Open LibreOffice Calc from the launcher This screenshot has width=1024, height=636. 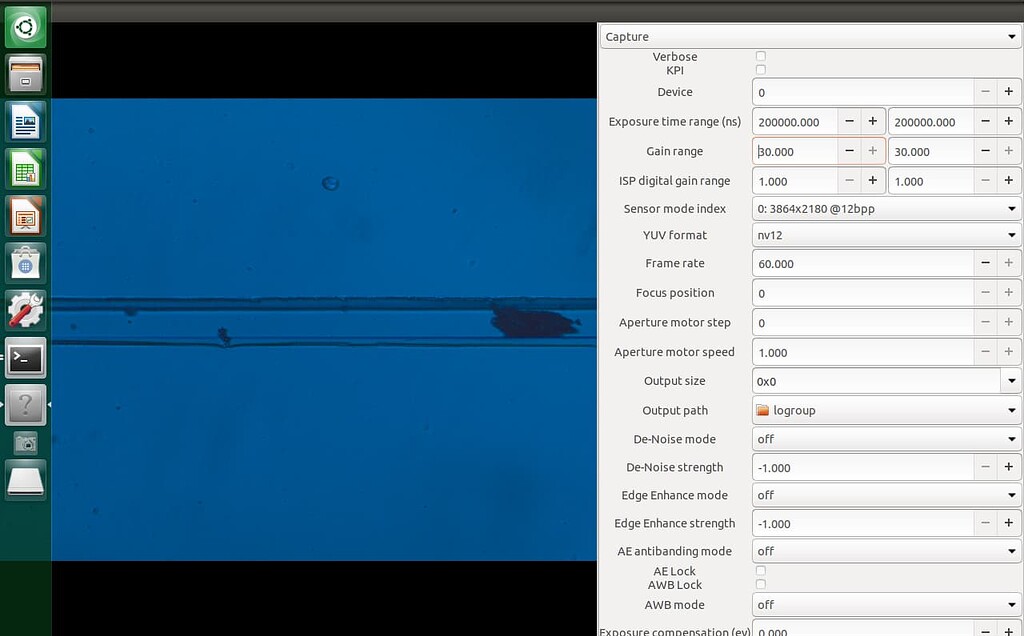[x=24, y=168]
